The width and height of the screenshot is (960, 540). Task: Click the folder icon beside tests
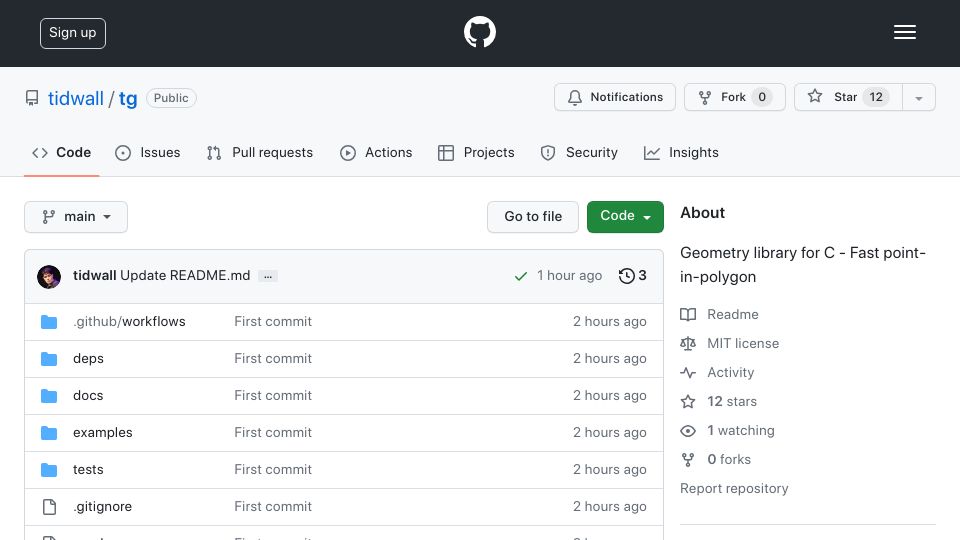coord(49,470)
